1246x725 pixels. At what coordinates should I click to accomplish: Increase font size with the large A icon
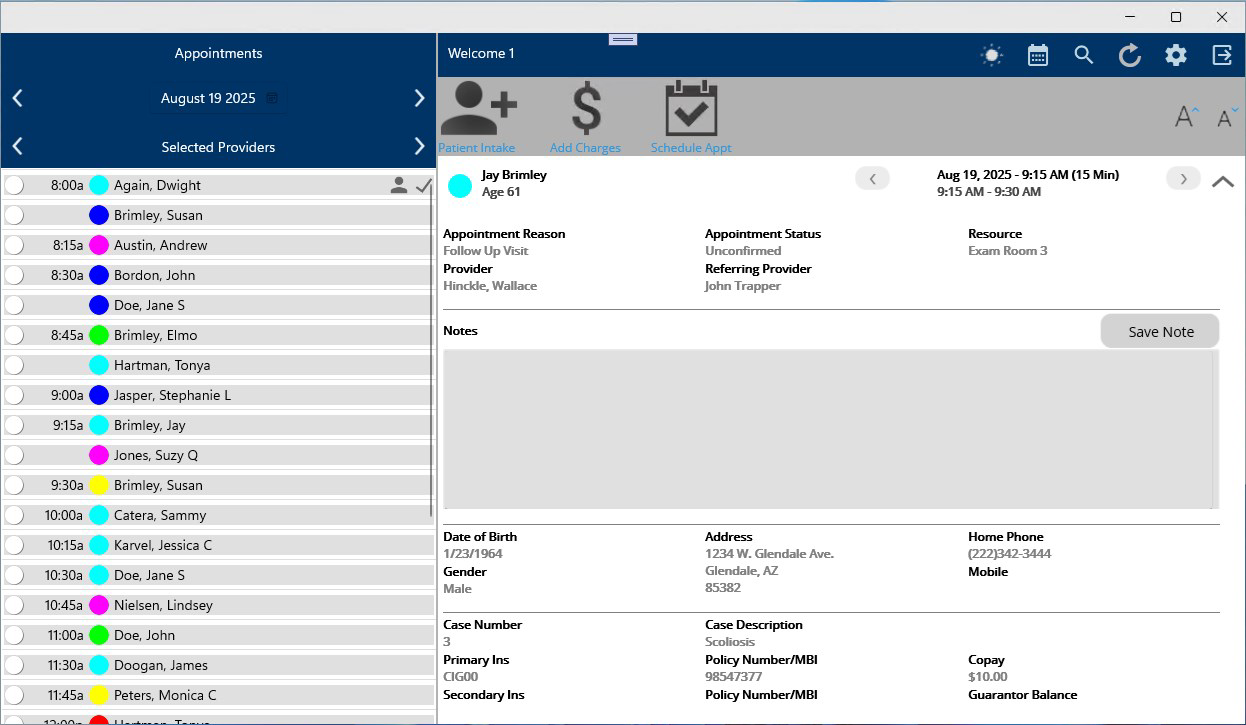click(x=1186, y=117)
